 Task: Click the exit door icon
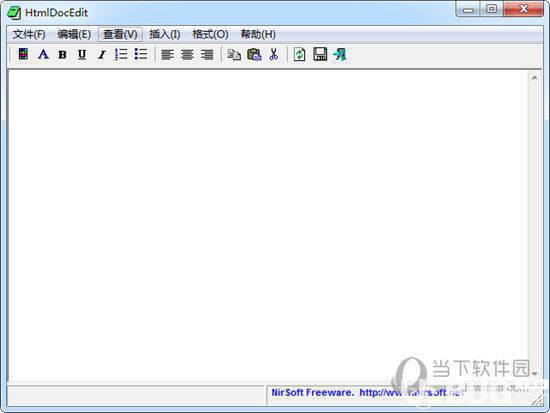coord(340,54)
